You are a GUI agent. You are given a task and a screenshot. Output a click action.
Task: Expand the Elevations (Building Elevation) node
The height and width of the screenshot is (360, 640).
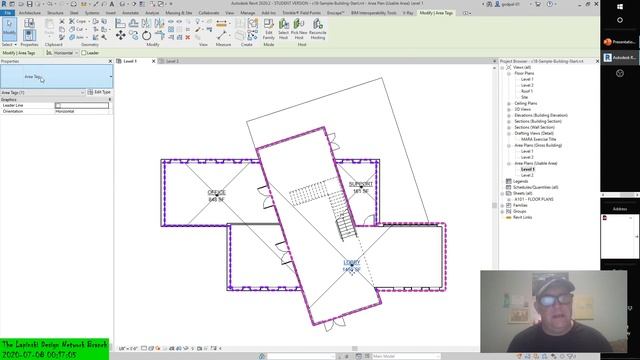click(509, 116)
